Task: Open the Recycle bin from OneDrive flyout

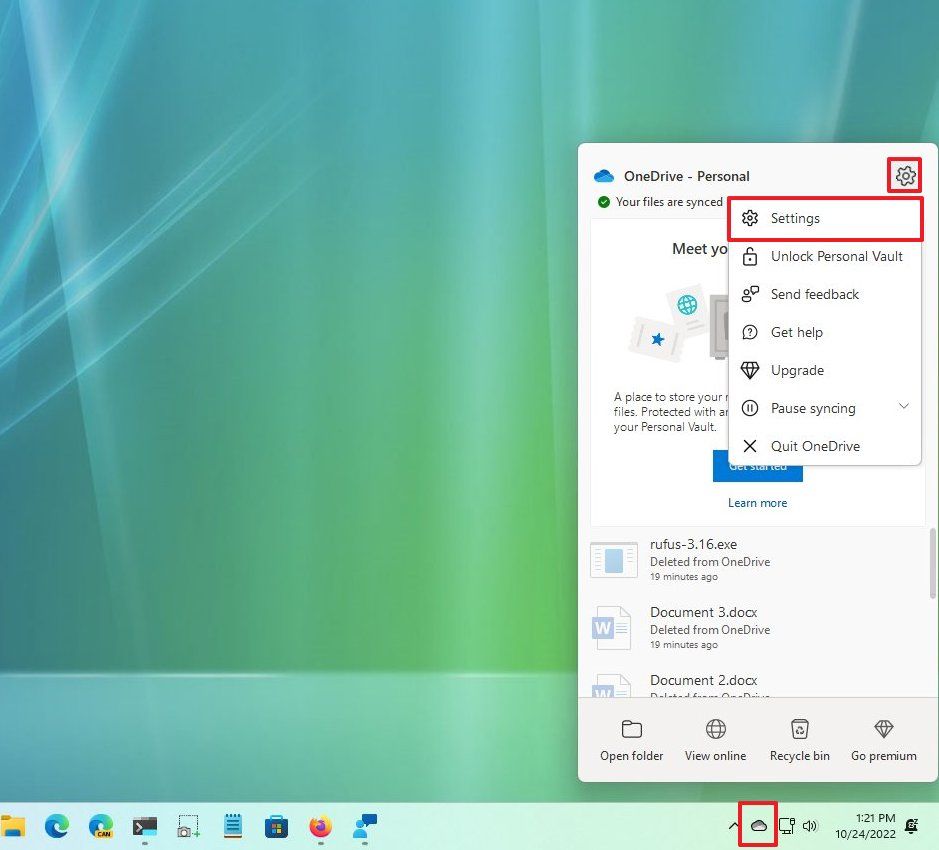Action: (x=799, y=737)
